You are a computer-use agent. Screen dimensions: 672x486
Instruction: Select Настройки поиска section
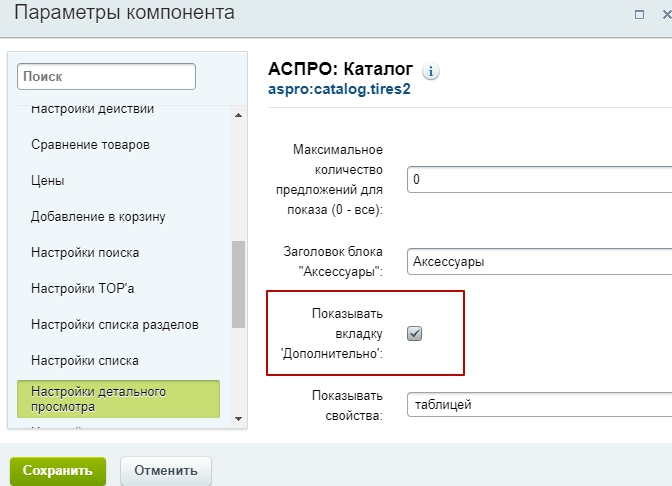coord(85,252)
